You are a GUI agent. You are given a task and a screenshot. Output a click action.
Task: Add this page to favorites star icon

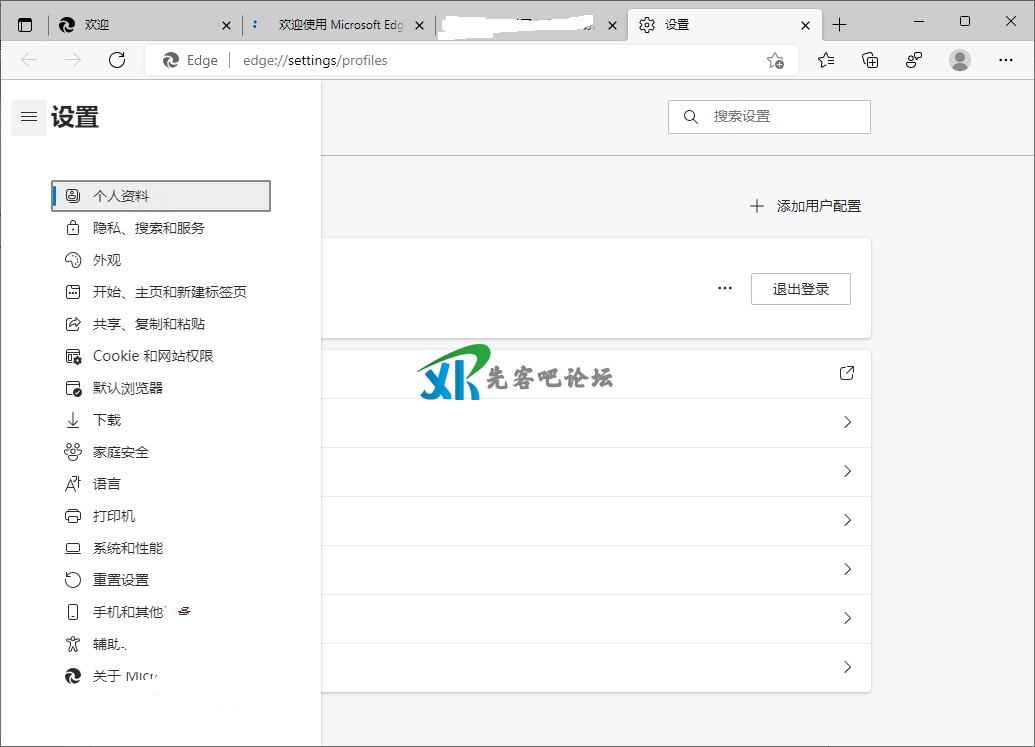pos(775,61)
